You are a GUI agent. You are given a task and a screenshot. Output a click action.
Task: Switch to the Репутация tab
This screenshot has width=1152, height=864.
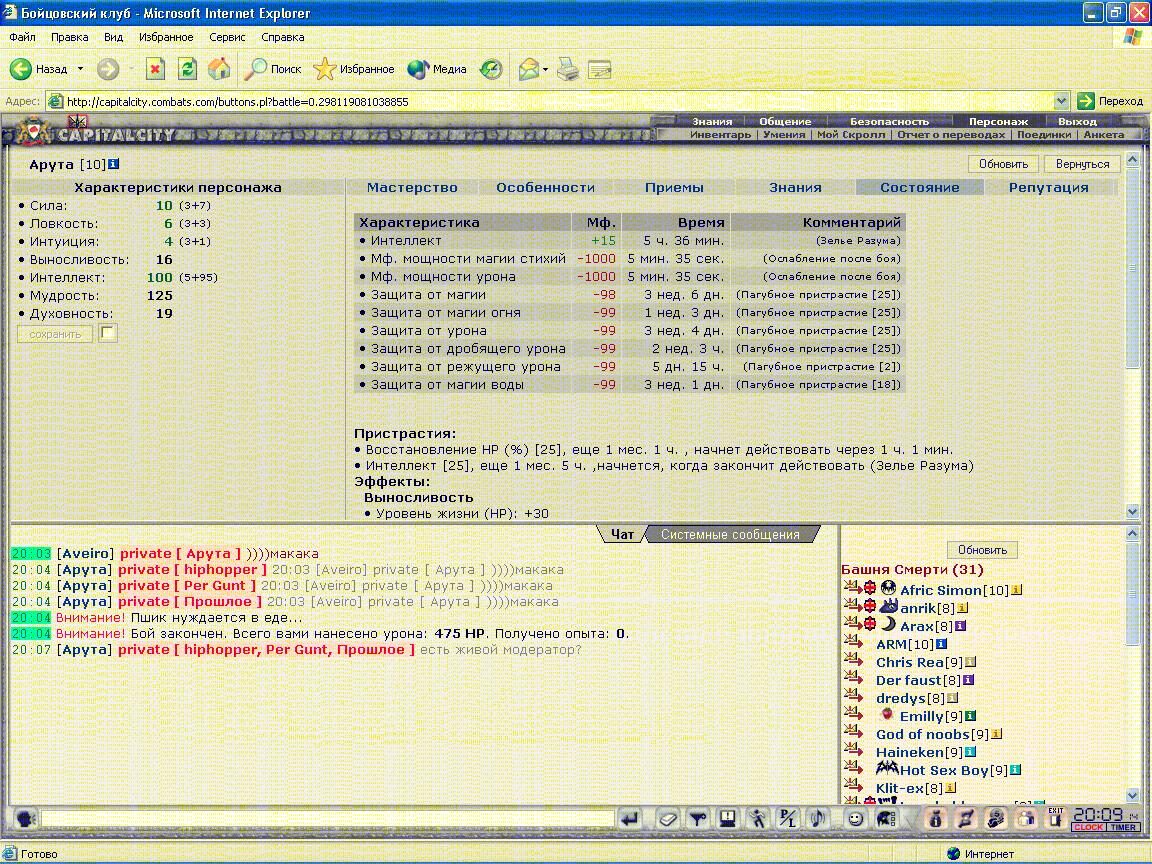pyautogui.click(x=1048, y=187)
